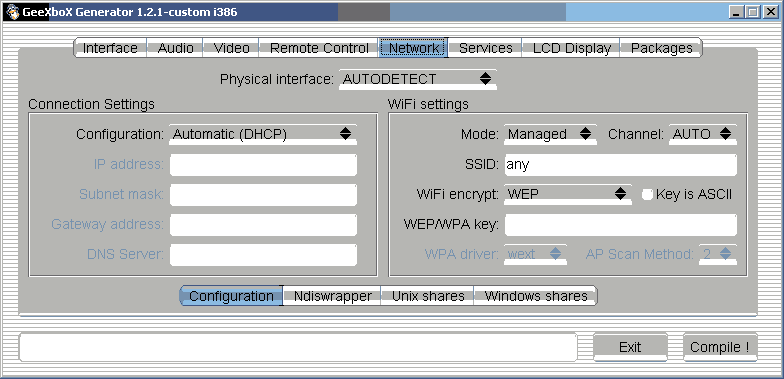Close the GeeXboX Generator window
784x379 pixels.
770,12
